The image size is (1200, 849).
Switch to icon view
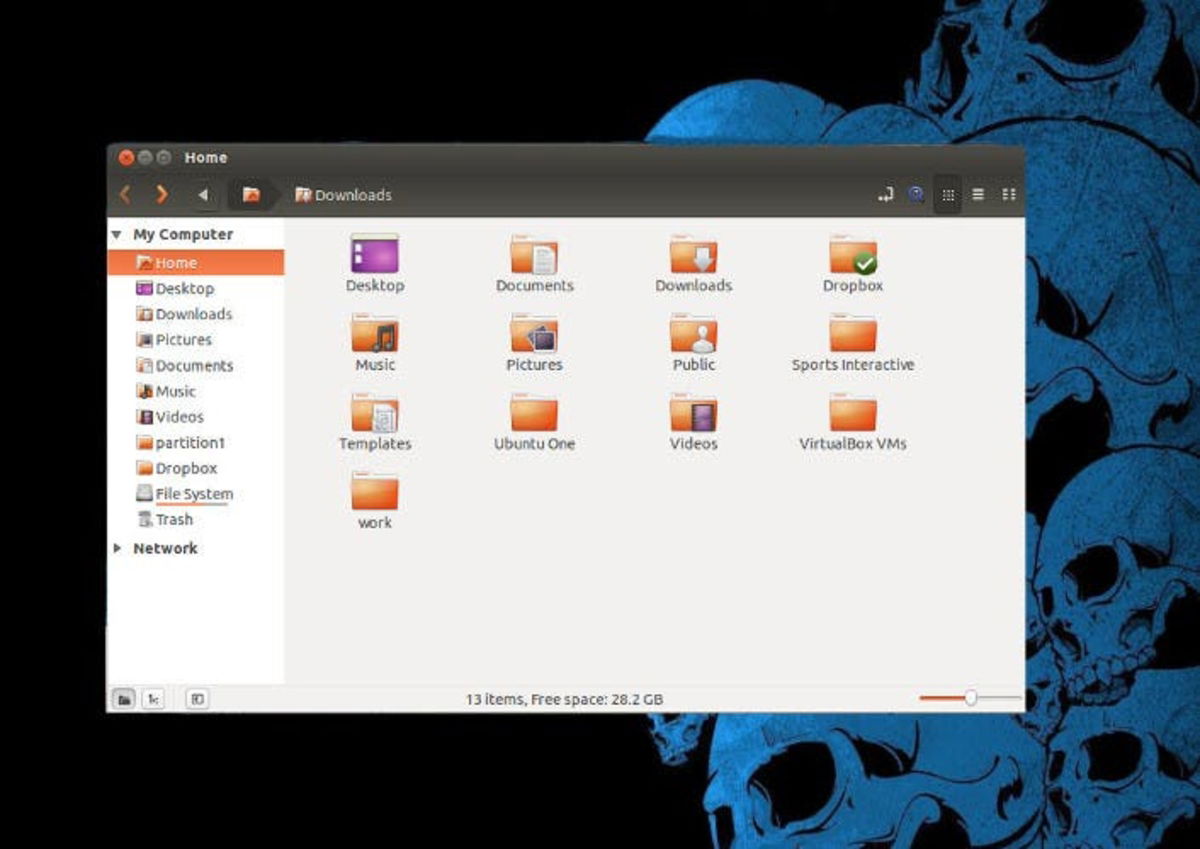pyautogui.click(x=948, y=195)
